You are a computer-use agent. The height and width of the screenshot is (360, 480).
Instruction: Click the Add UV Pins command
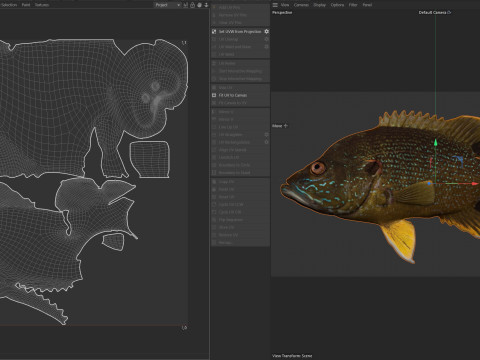[226, 7]
